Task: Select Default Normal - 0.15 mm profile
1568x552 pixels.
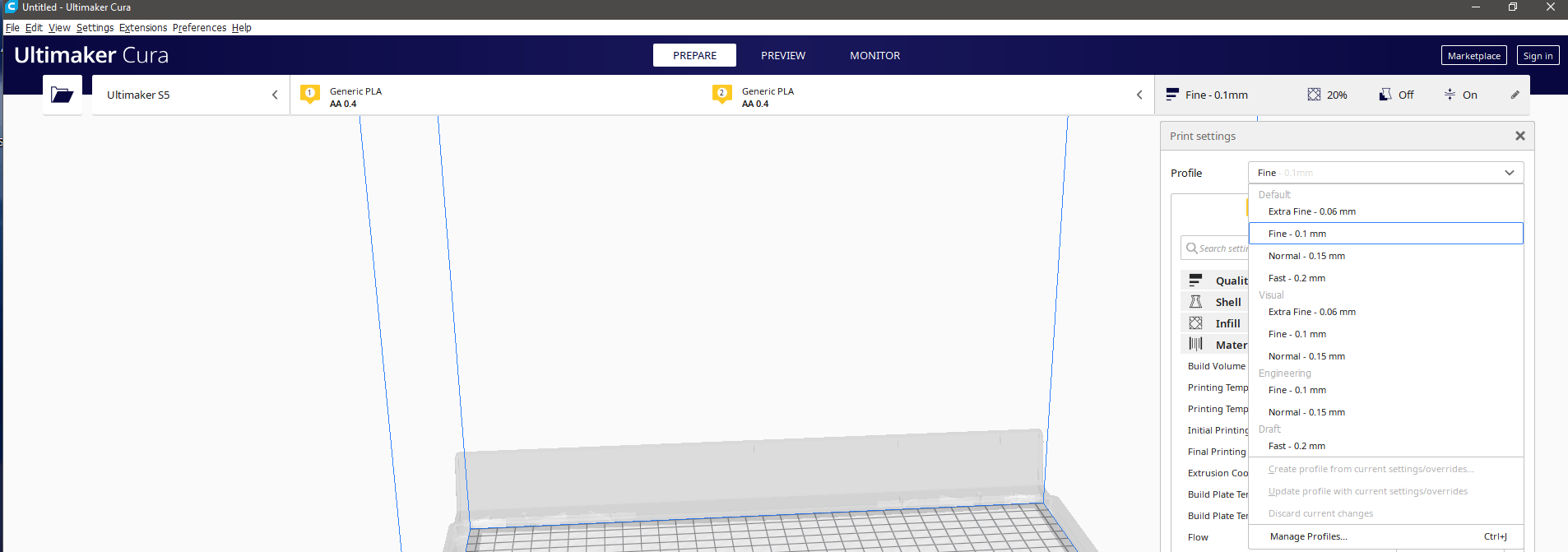Action: tap(1386, 256)
